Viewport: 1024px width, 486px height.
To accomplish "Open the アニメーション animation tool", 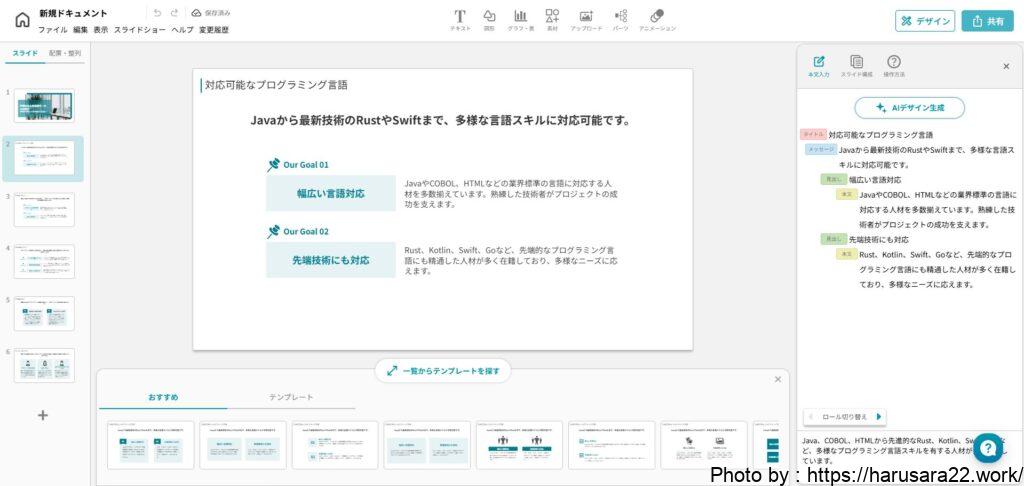I will point(657,20).
